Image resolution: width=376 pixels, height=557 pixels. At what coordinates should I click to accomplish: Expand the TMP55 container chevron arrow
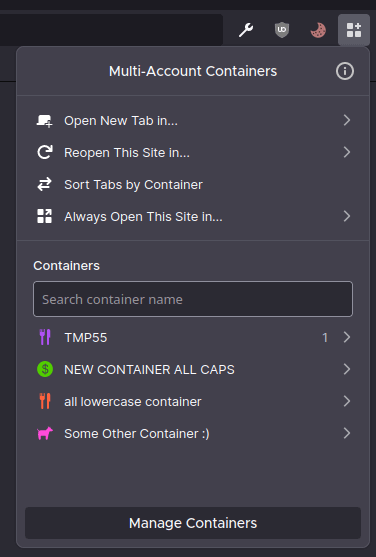coord(347,337)
